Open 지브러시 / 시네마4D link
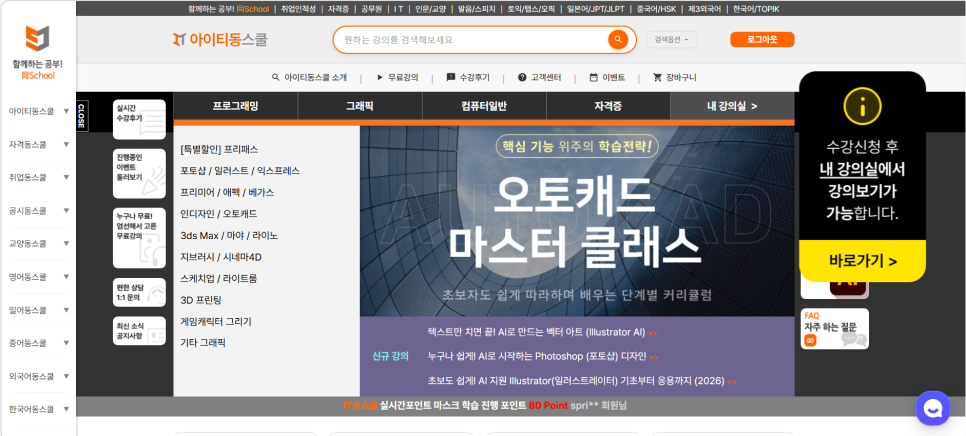The image size is (966, 436). coord(221,257)
